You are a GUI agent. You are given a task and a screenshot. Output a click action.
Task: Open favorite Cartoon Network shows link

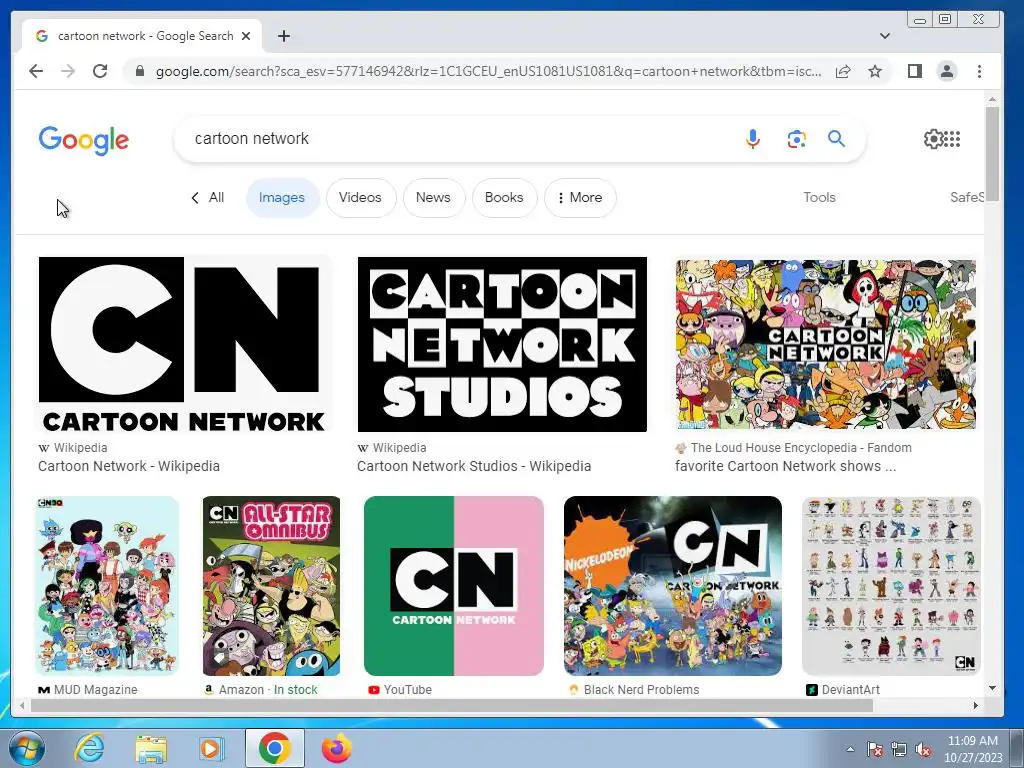tap(786, 466)
